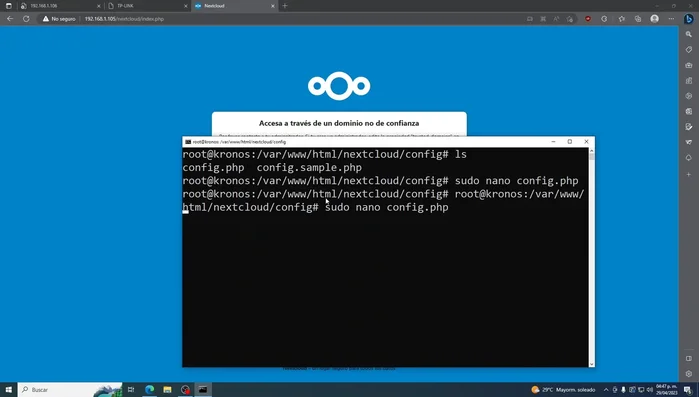This screenshot has width=699, height=397.
Task: Open the Microsoft 365 icon in sidebar
Action: [x=689, y=96]
